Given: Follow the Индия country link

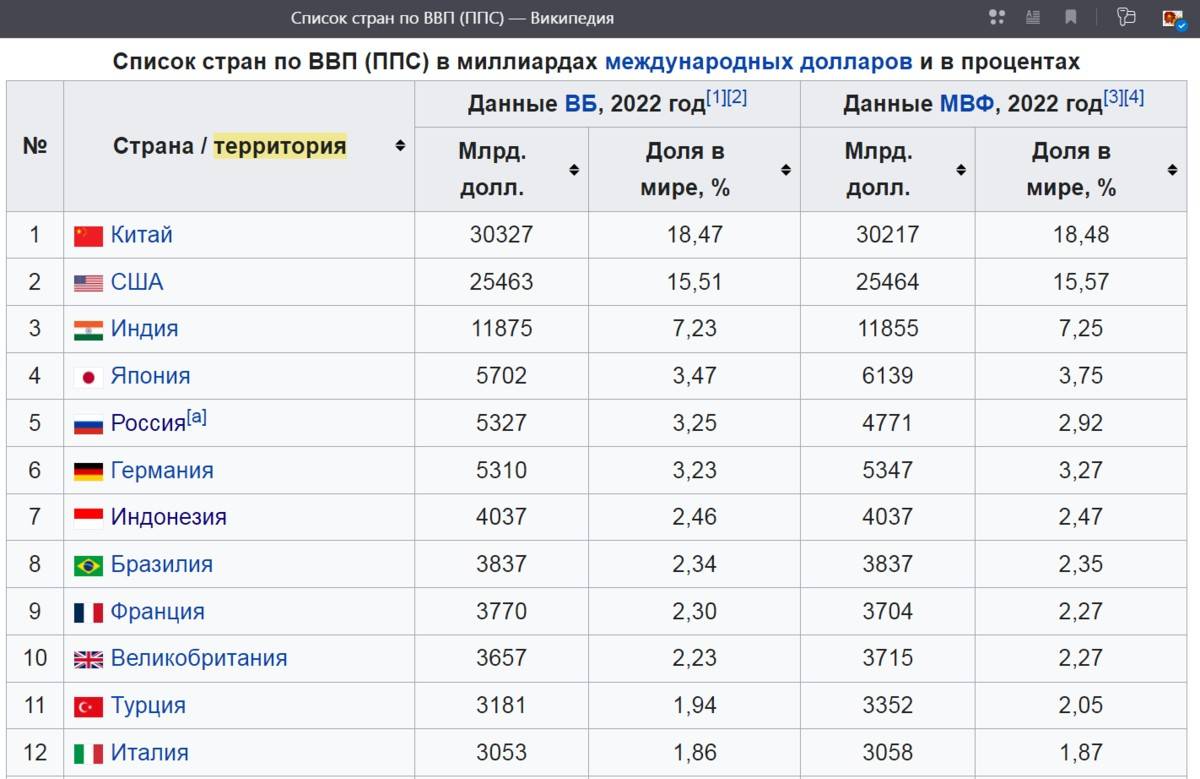Looking at the screenshot, I should (x=144, y=329).
